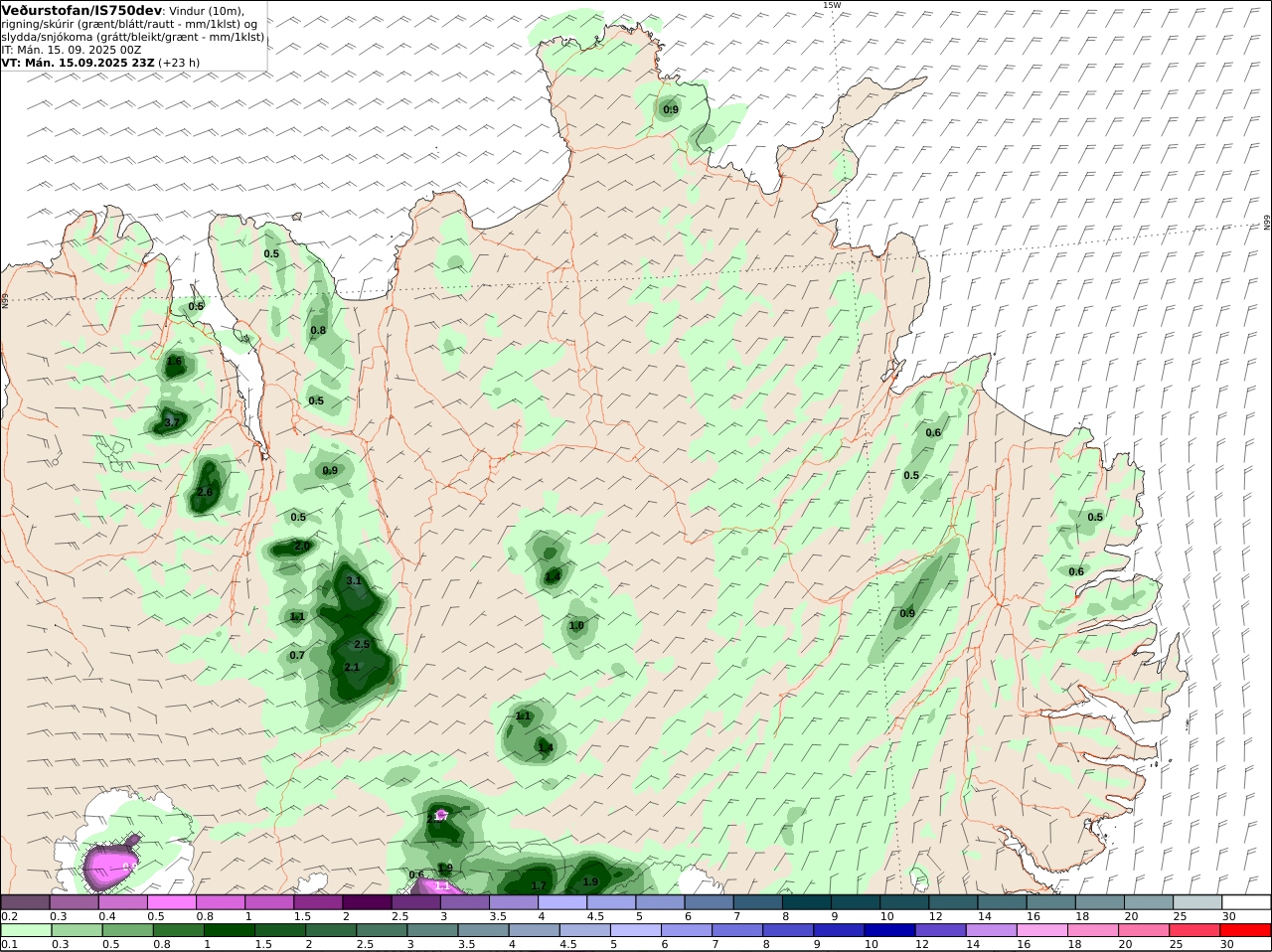Image resolution: width=1272 pixels, height=952 pixels.
Task: Click the 3.1 precipitation value on the map
Action: [x=354, y=580]
